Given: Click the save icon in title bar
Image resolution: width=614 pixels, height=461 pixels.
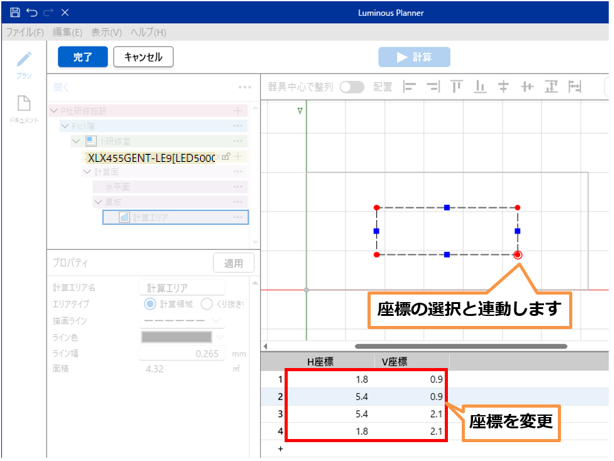Looking at the screenshot, I should (14, 12).
